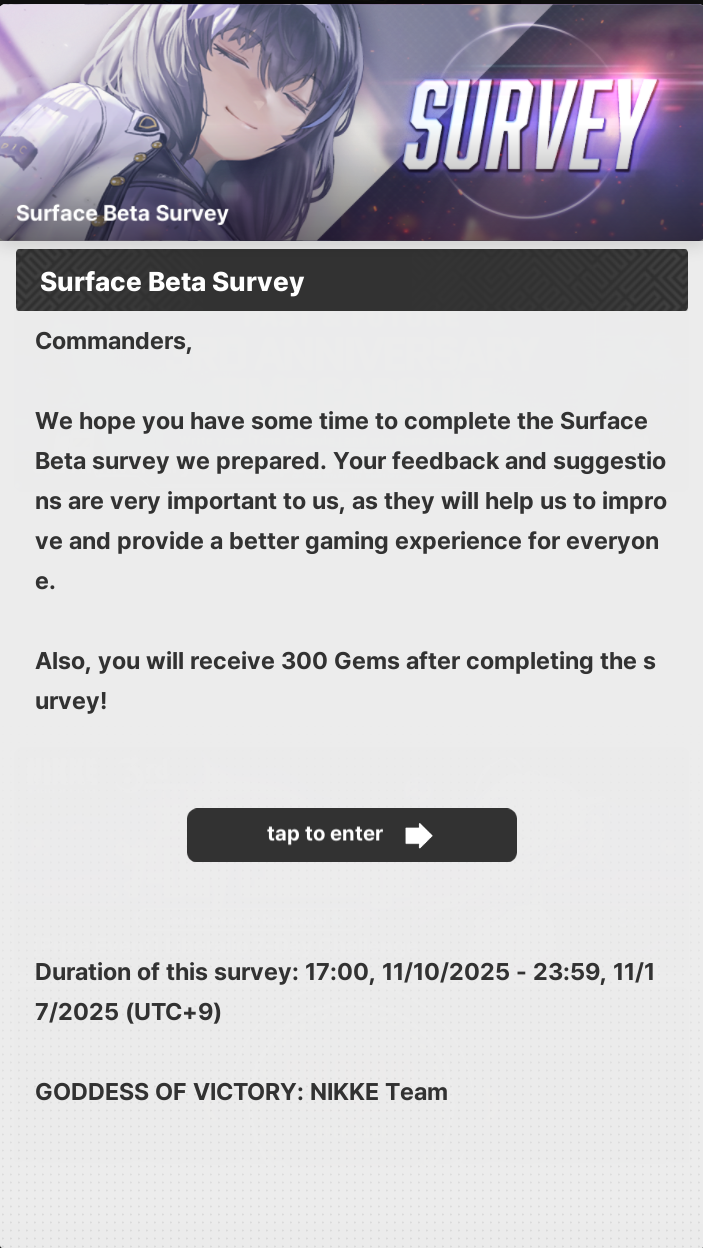The image size is (703, 1248).
Task: Click the line starting 'ns are very important'
Action: pos(350,501)
